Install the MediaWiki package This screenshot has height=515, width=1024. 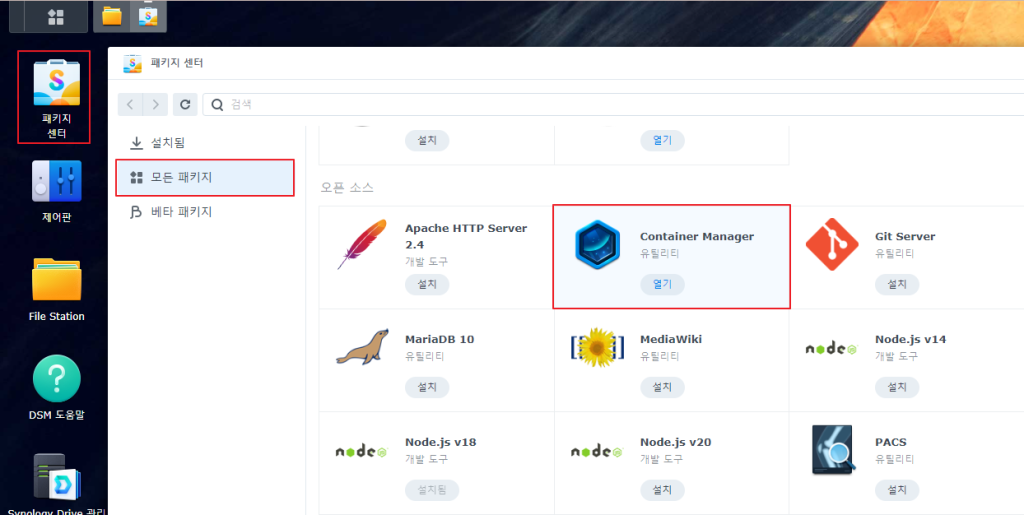[x=662, y=387]
